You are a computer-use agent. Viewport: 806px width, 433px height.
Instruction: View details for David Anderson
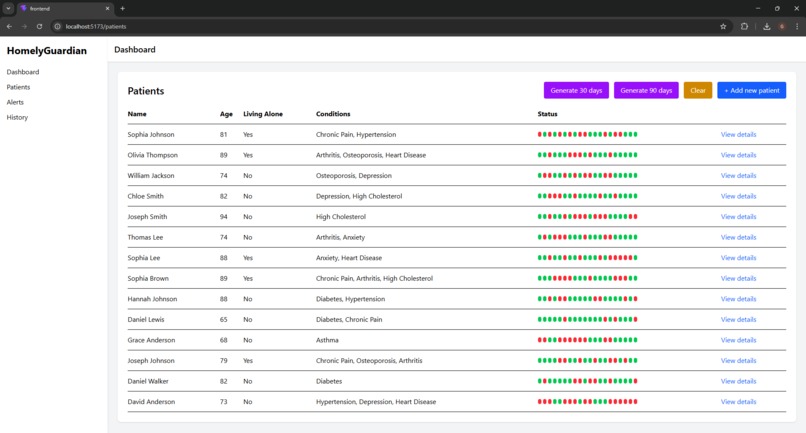[738, 402]
